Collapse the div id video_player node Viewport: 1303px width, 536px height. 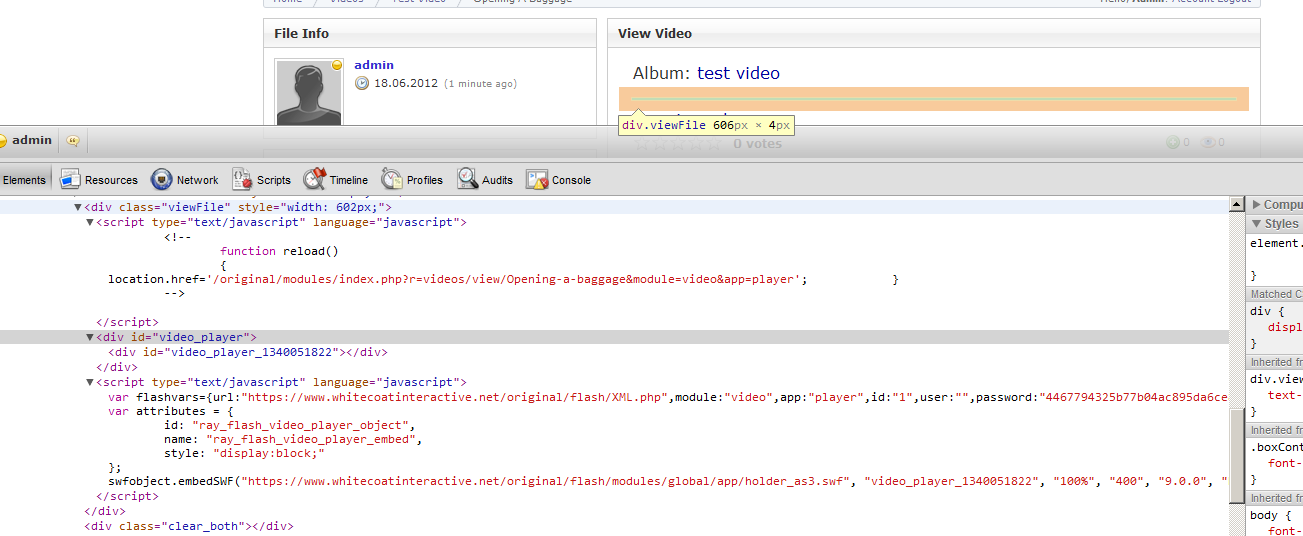(x=90, y=338)
